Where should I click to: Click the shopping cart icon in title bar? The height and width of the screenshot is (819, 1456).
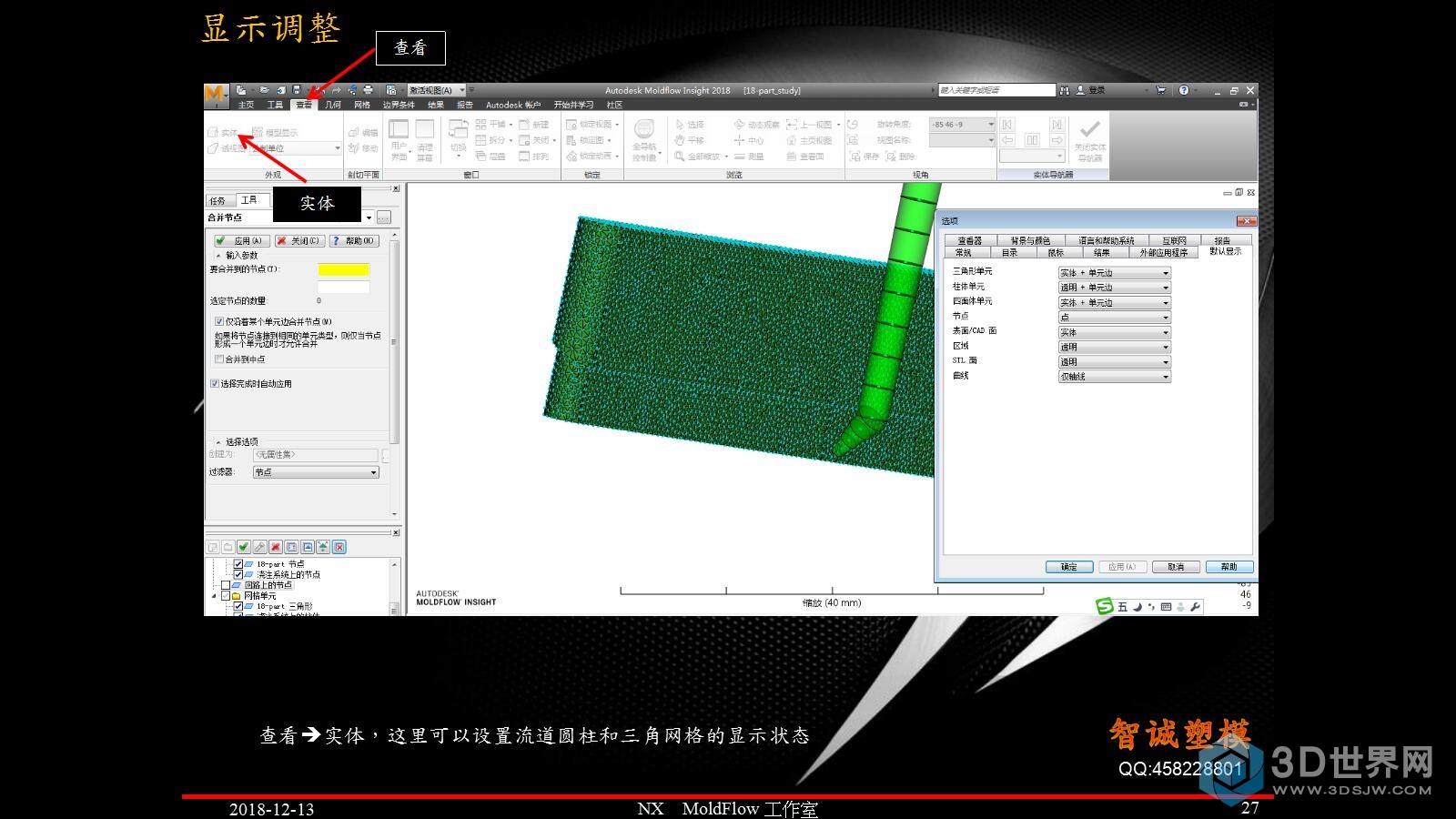(x=1160, y=90)
